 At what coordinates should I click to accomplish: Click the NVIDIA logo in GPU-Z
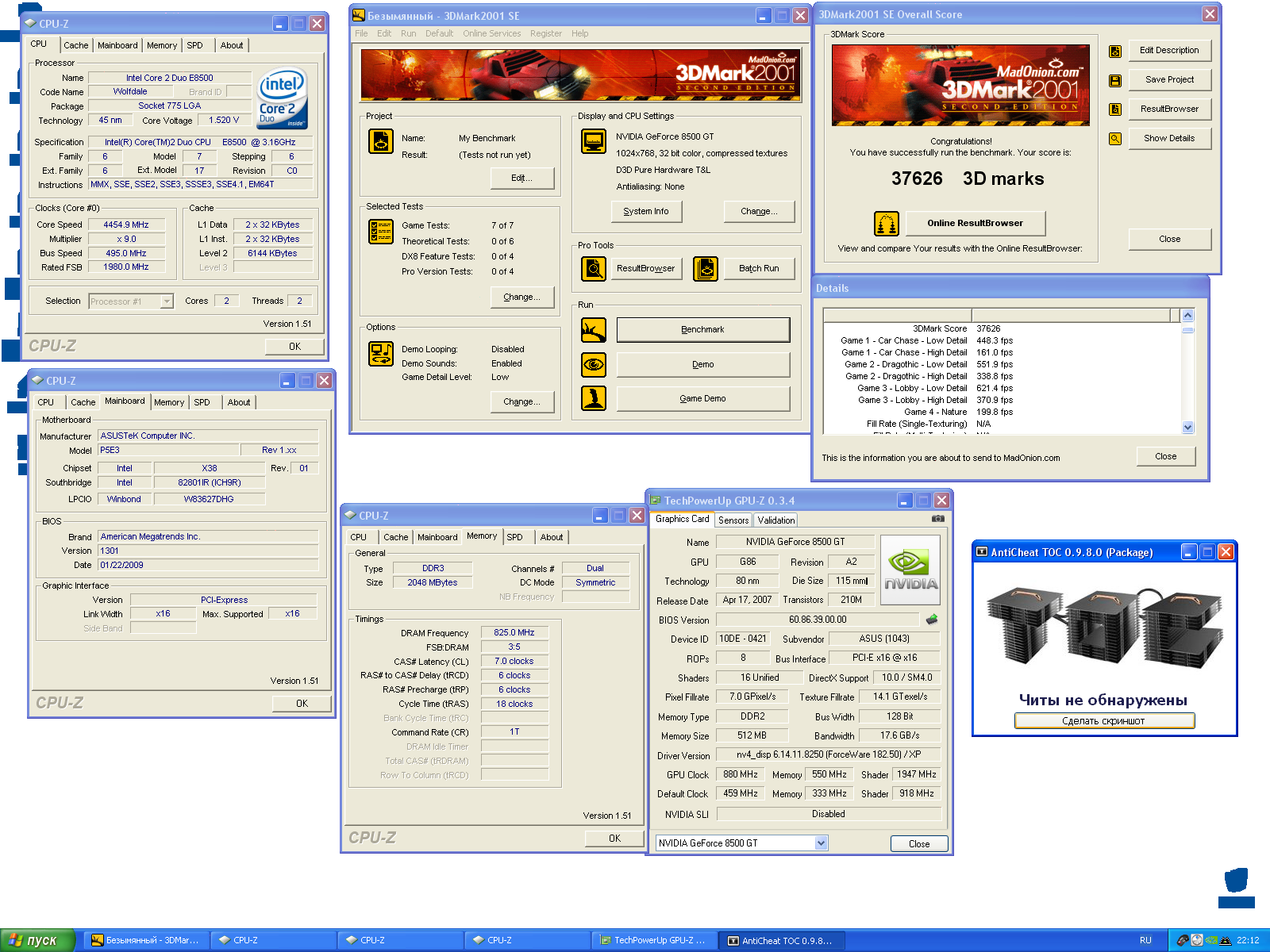[x=910, y=570]
